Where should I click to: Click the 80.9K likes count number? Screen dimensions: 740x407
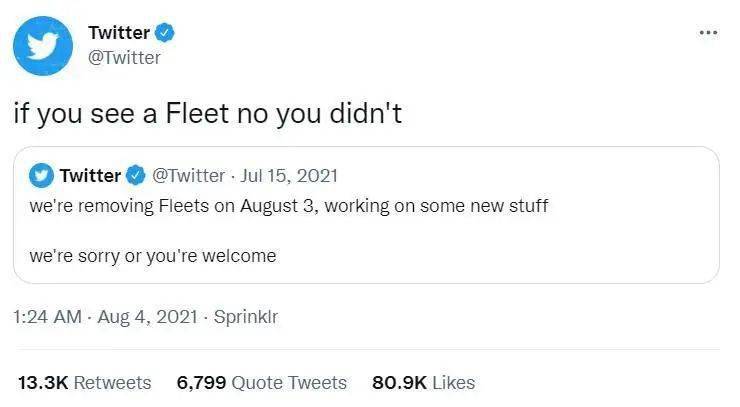point(399,382)
